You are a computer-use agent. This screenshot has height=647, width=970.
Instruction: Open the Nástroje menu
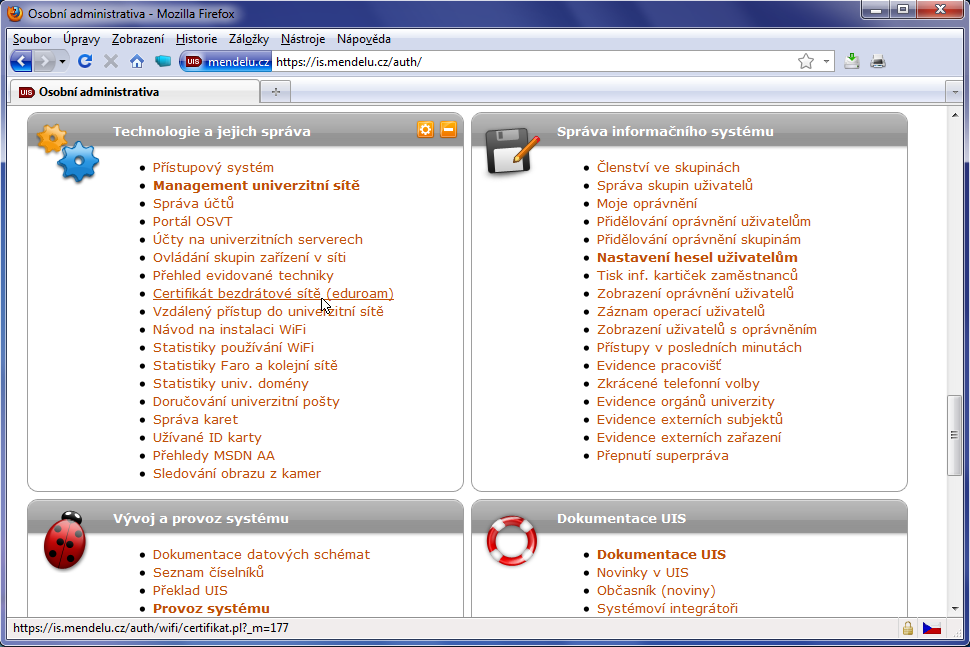point(303,39)
